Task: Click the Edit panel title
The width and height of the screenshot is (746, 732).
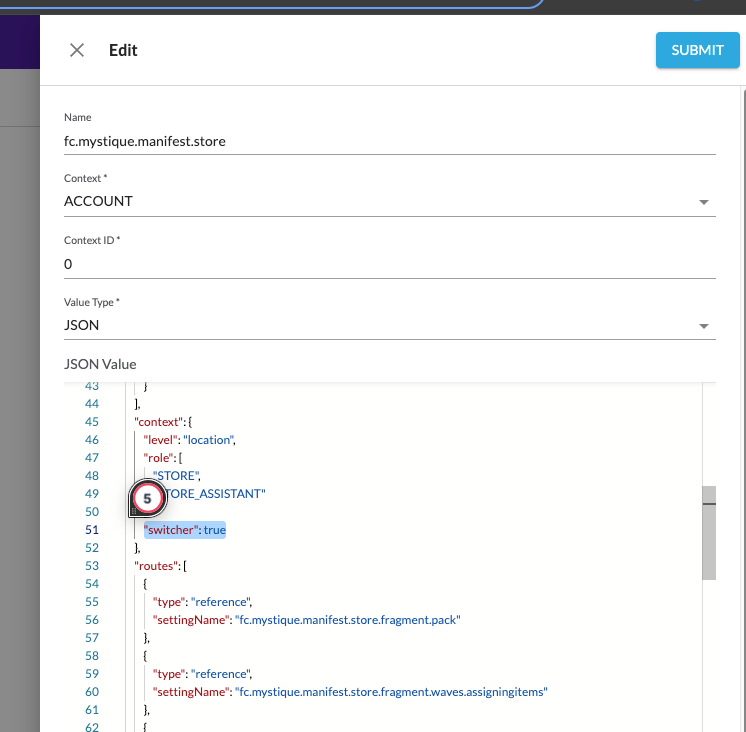Action: pyautogui.click(x=123, y=50)
